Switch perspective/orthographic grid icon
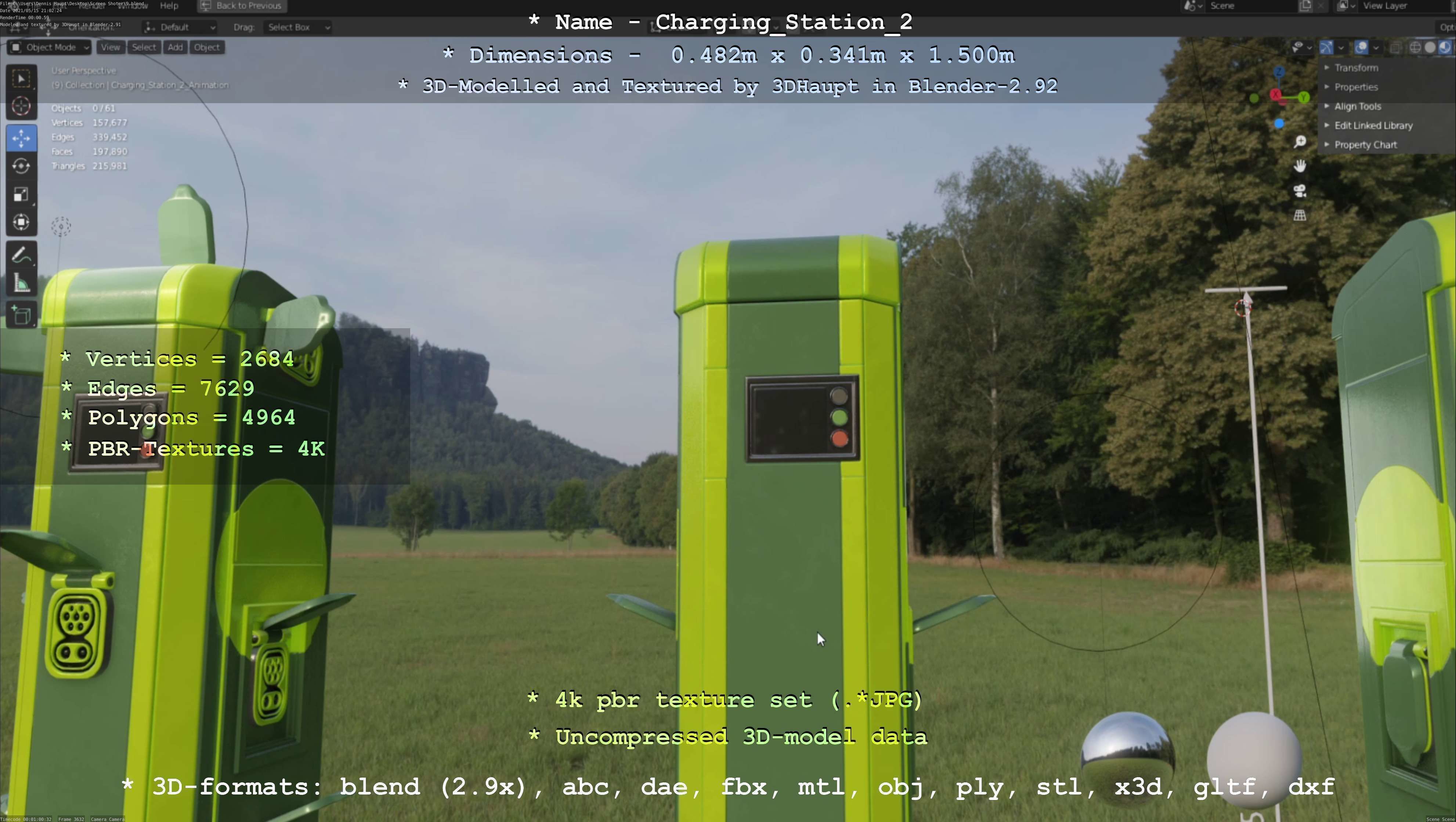 pyautogui.click(x=1300, y=215)
